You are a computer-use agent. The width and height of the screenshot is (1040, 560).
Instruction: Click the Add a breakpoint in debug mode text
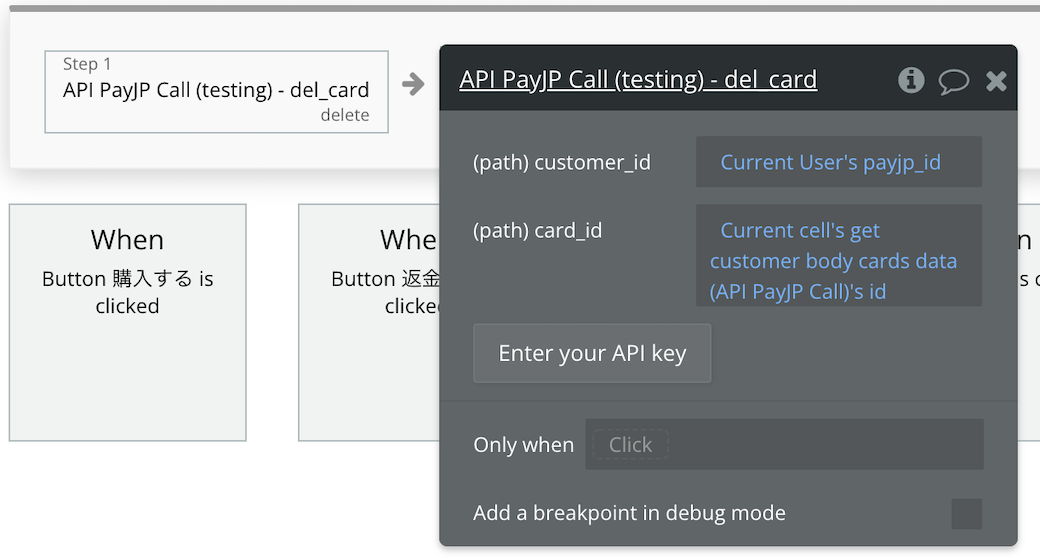629,513
